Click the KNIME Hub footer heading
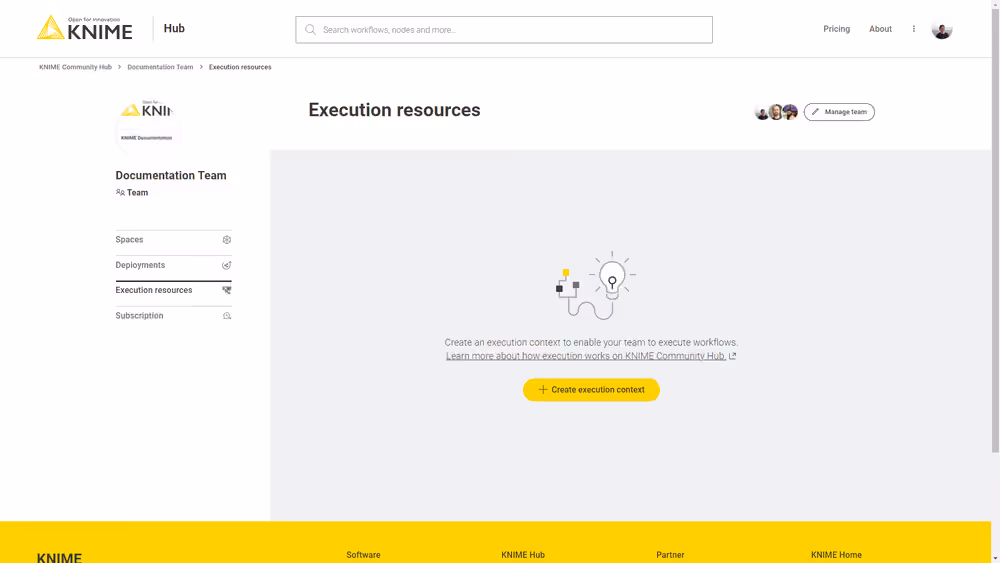This screenshot has height=563, width=1000. [523, 555]
